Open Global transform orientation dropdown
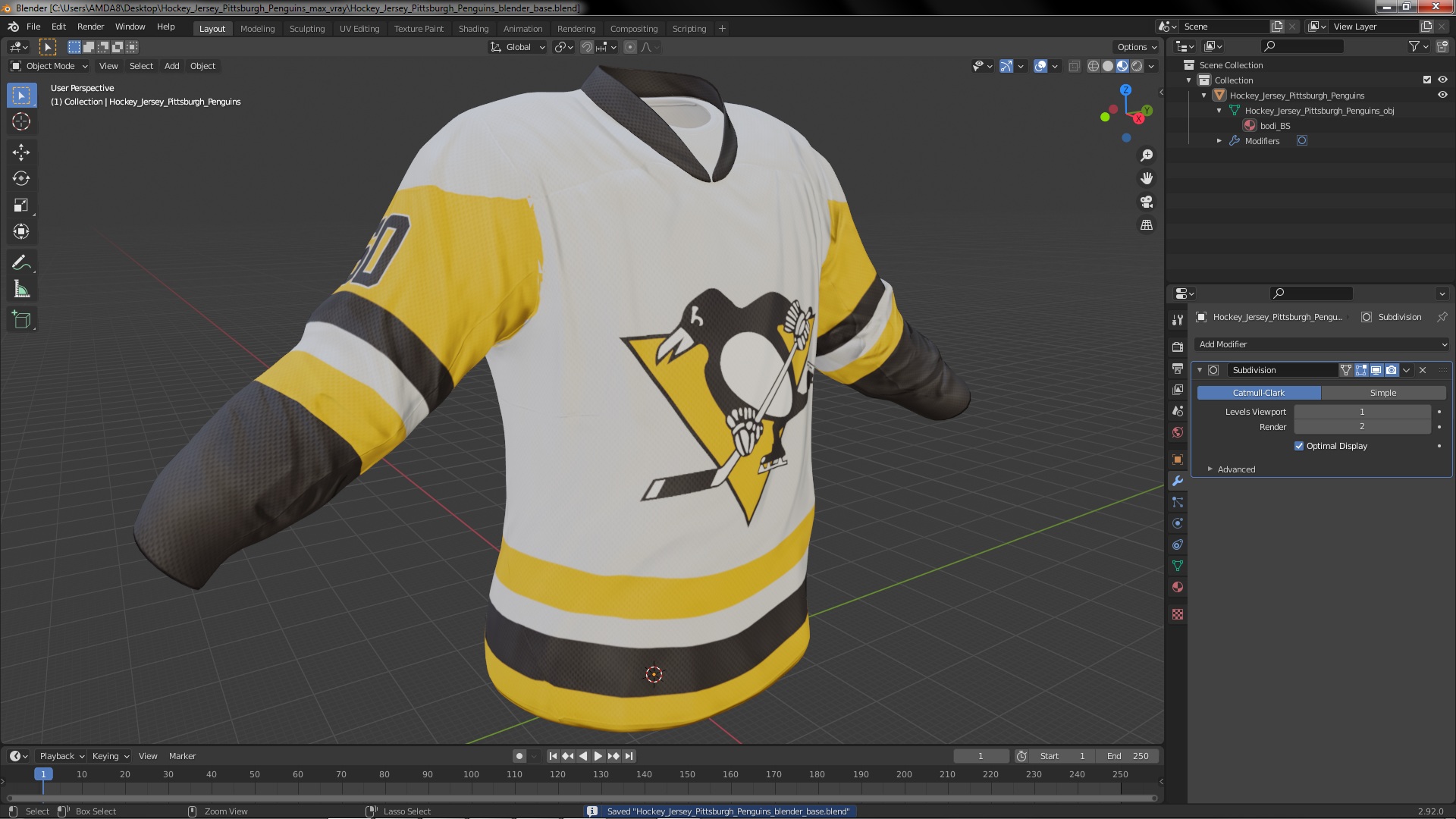Image resolution: width=1456 pixels, height=819 pixels. tap(518, 47)
